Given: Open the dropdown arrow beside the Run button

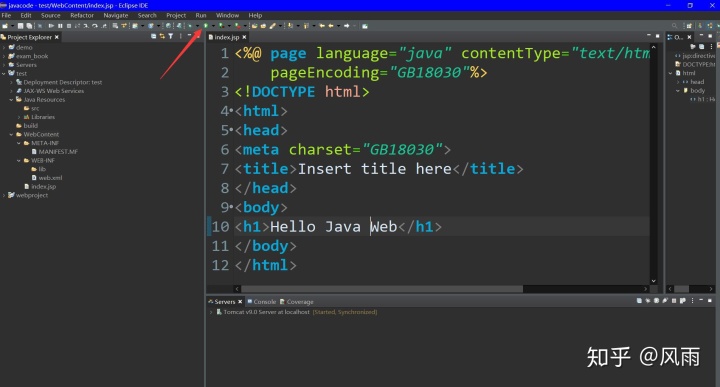Looking at the screenshot, I should 213,26.
